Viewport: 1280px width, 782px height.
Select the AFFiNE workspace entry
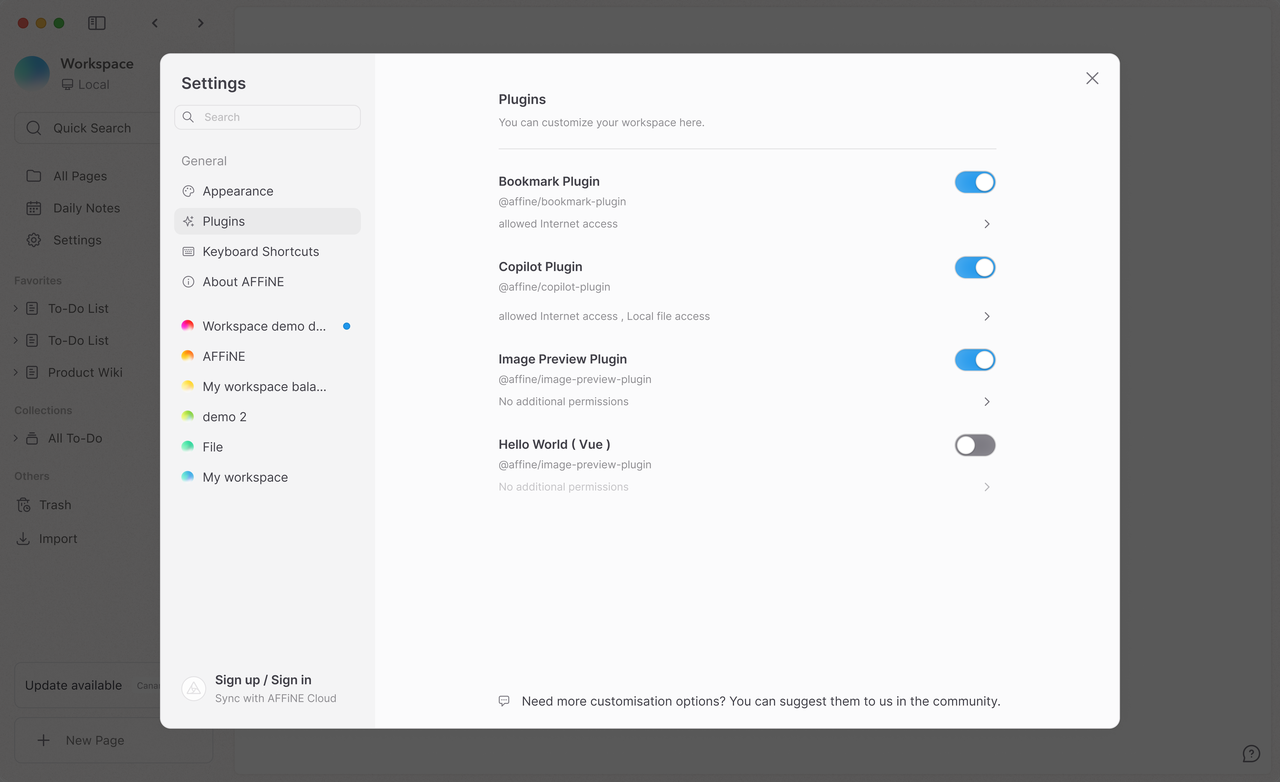(x=267, y=356)
